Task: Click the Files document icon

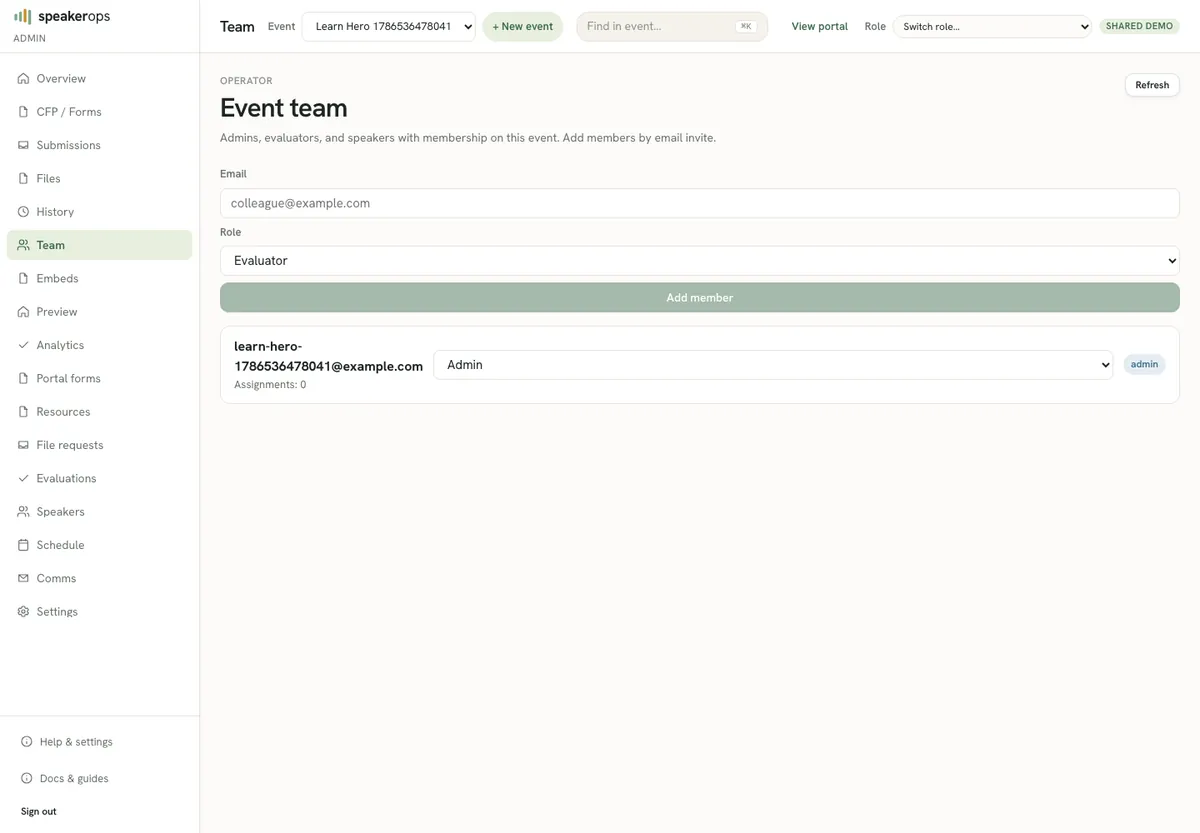Action: tap(23, 178)
